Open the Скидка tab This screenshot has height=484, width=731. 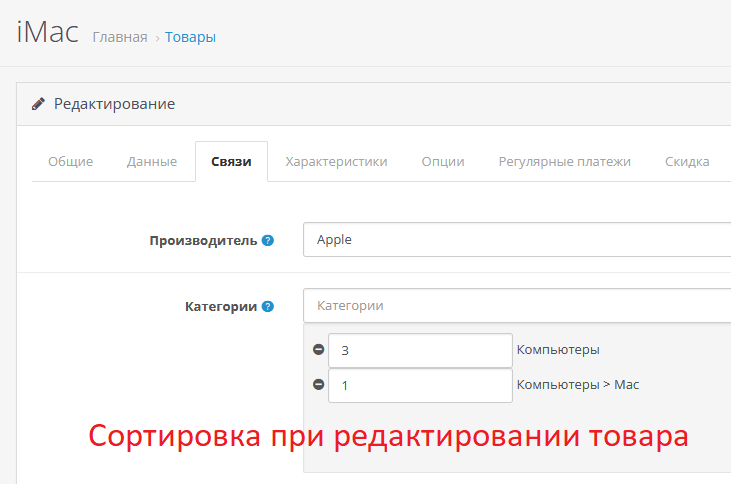point(687,161)
